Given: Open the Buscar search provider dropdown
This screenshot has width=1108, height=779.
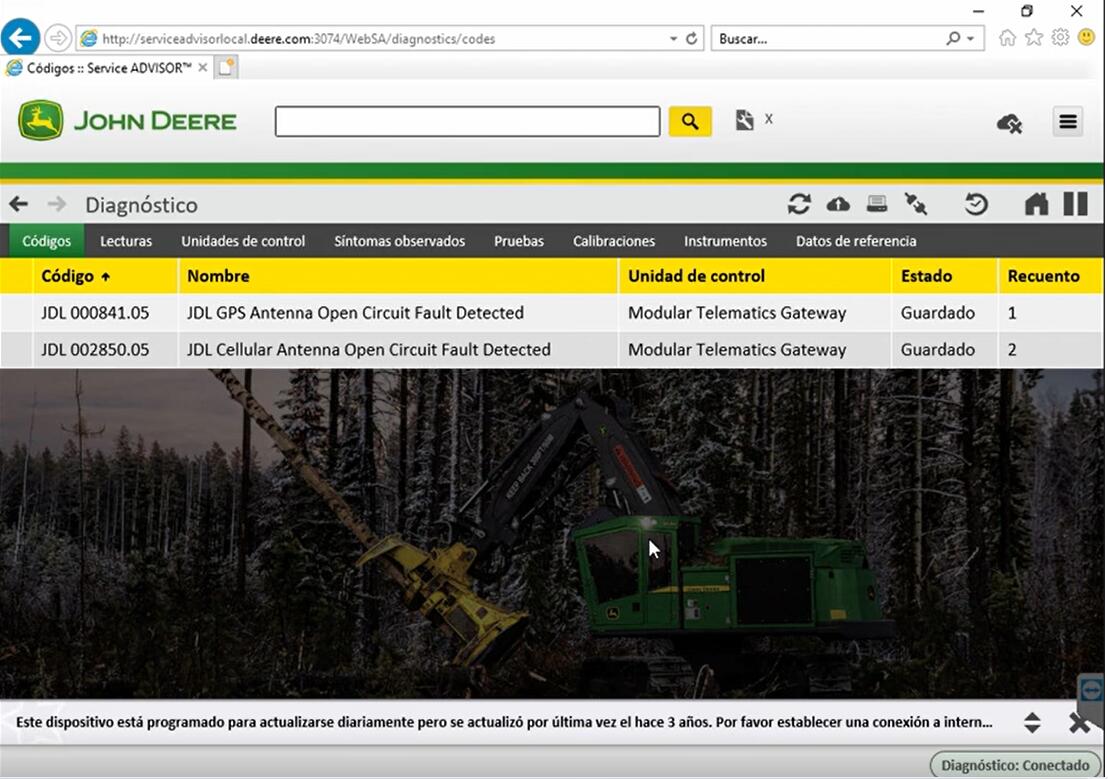Looking at the screenshot, I should coord(971,38).
